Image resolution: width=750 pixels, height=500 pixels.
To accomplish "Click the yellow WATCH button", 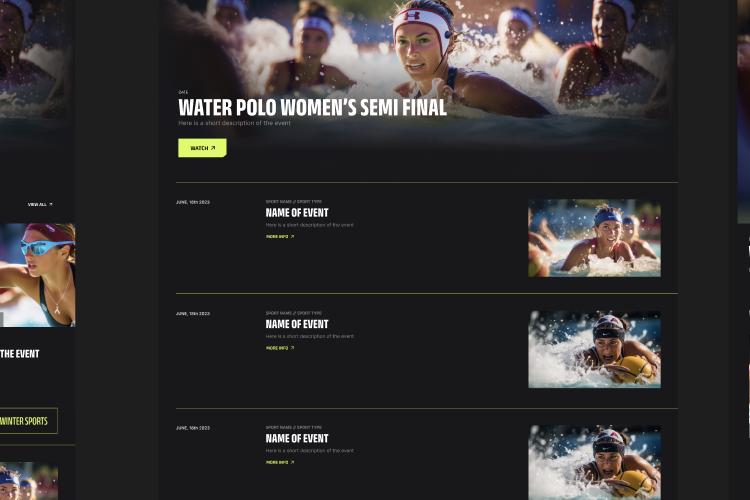I will click(x=202, y=148).
